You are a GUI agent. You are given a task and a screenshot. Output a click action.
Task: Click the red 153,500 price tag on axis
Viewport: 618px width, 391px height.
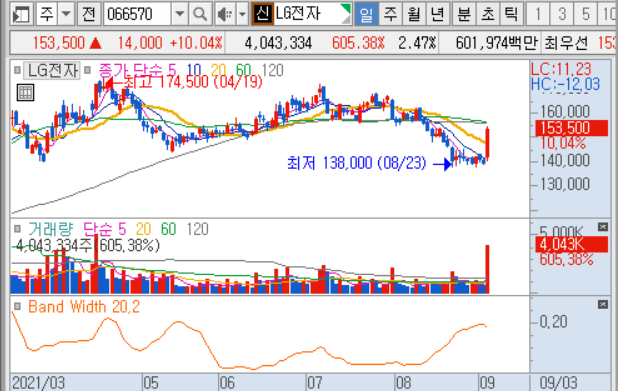tap(571, 128)
